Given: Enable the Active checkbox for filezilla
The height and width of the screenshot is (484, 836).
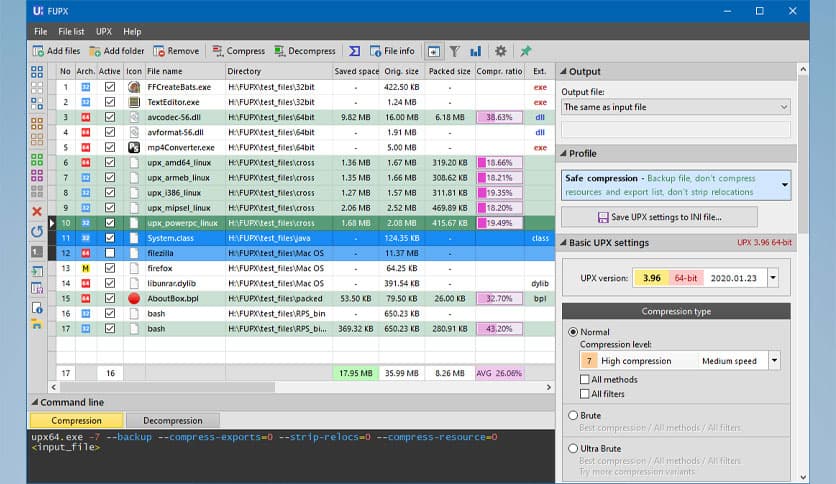Looking at the screenshot, I should click(x=110, y=253).
